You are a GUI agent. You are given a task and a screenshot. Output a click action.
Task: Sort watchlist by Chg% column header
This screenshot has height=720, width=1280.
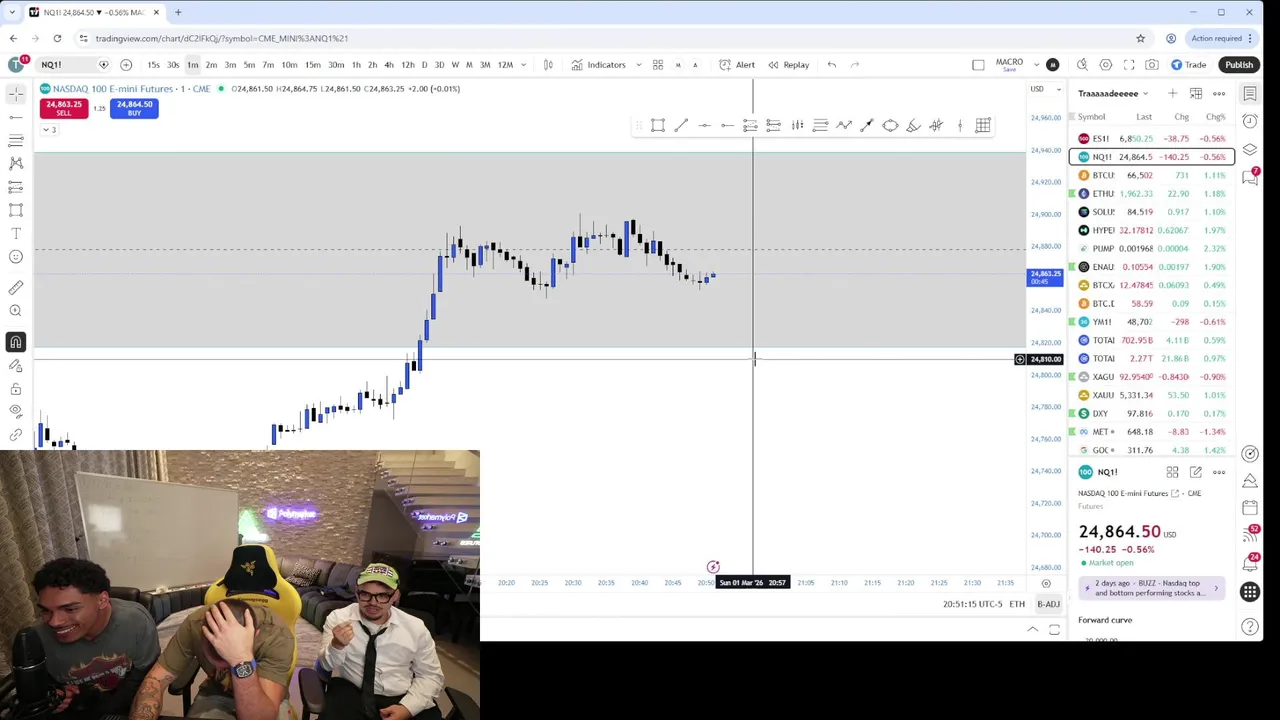[x=1215, y=117]
